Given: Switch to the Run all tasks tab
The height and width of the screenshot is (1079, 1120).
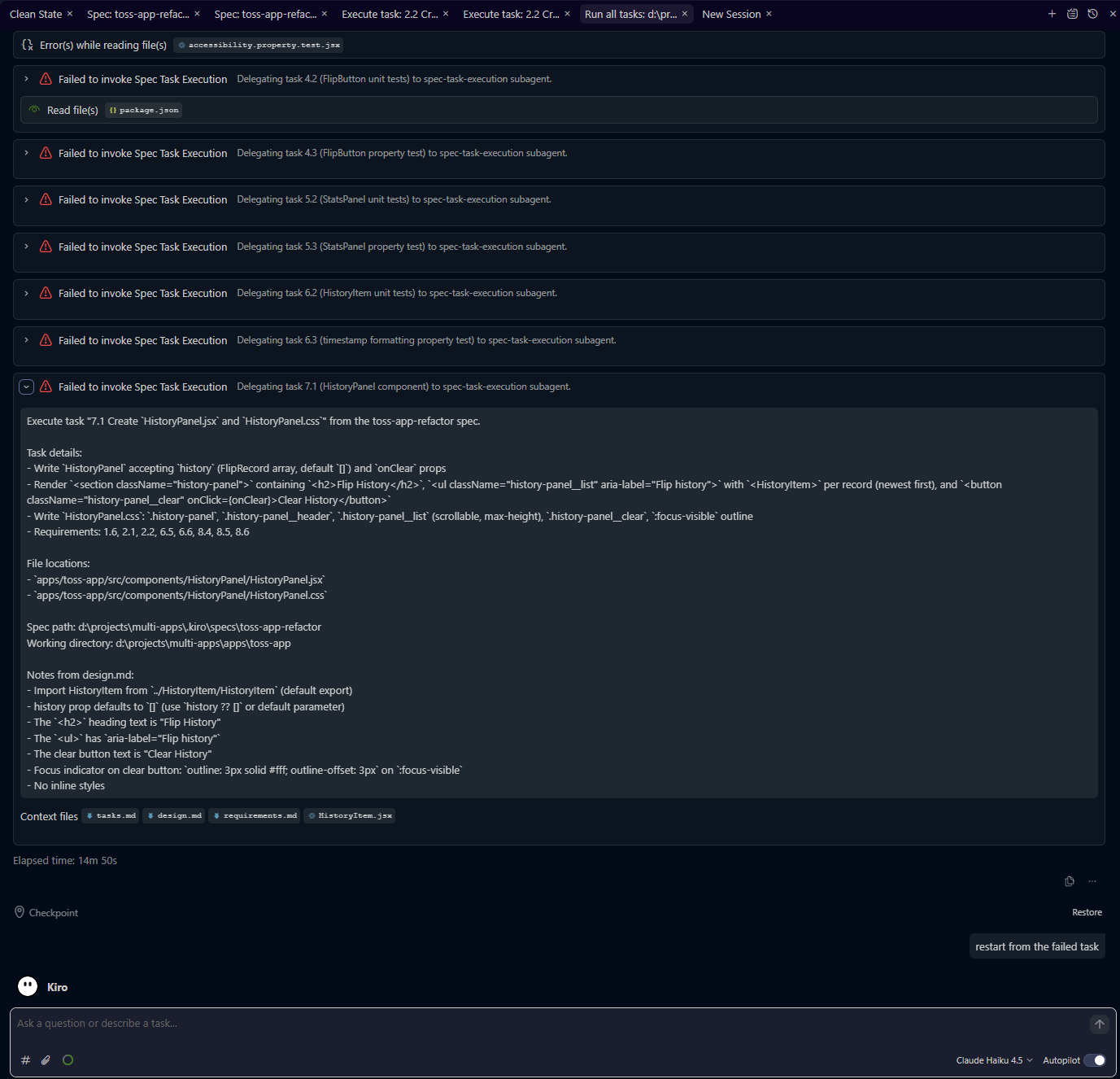Looking at the screenshot, I should click(x=630, y=14).
